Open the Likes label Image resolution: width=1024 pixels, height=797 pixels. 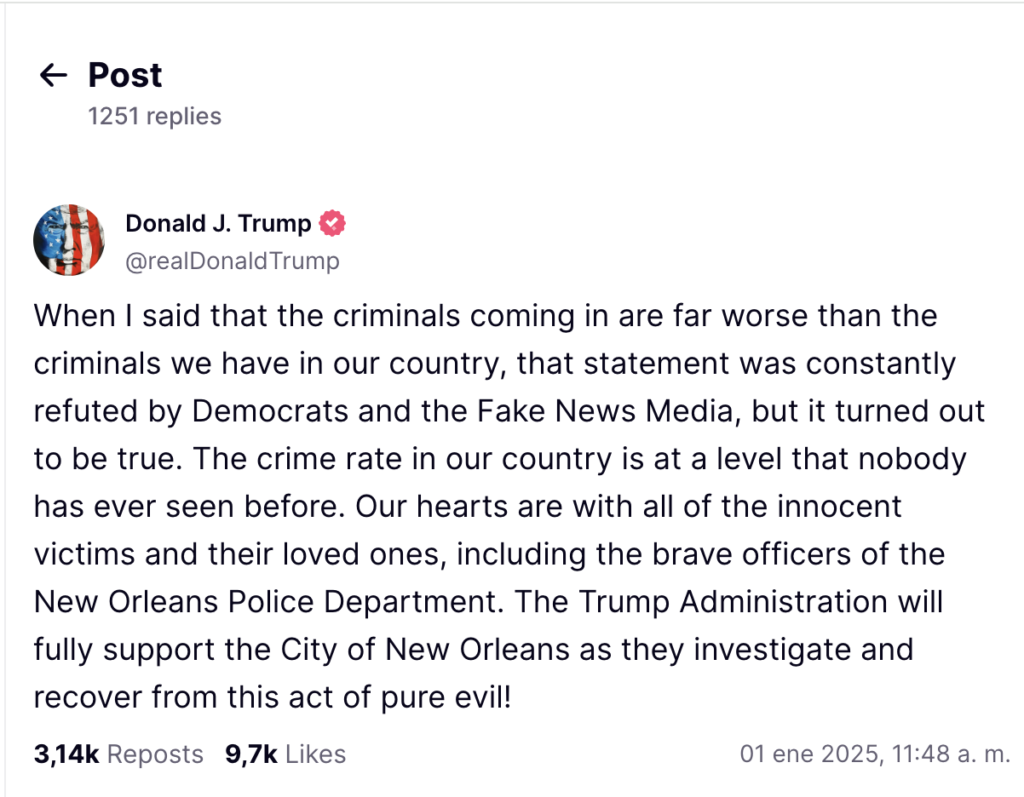(x=315, y=754)
